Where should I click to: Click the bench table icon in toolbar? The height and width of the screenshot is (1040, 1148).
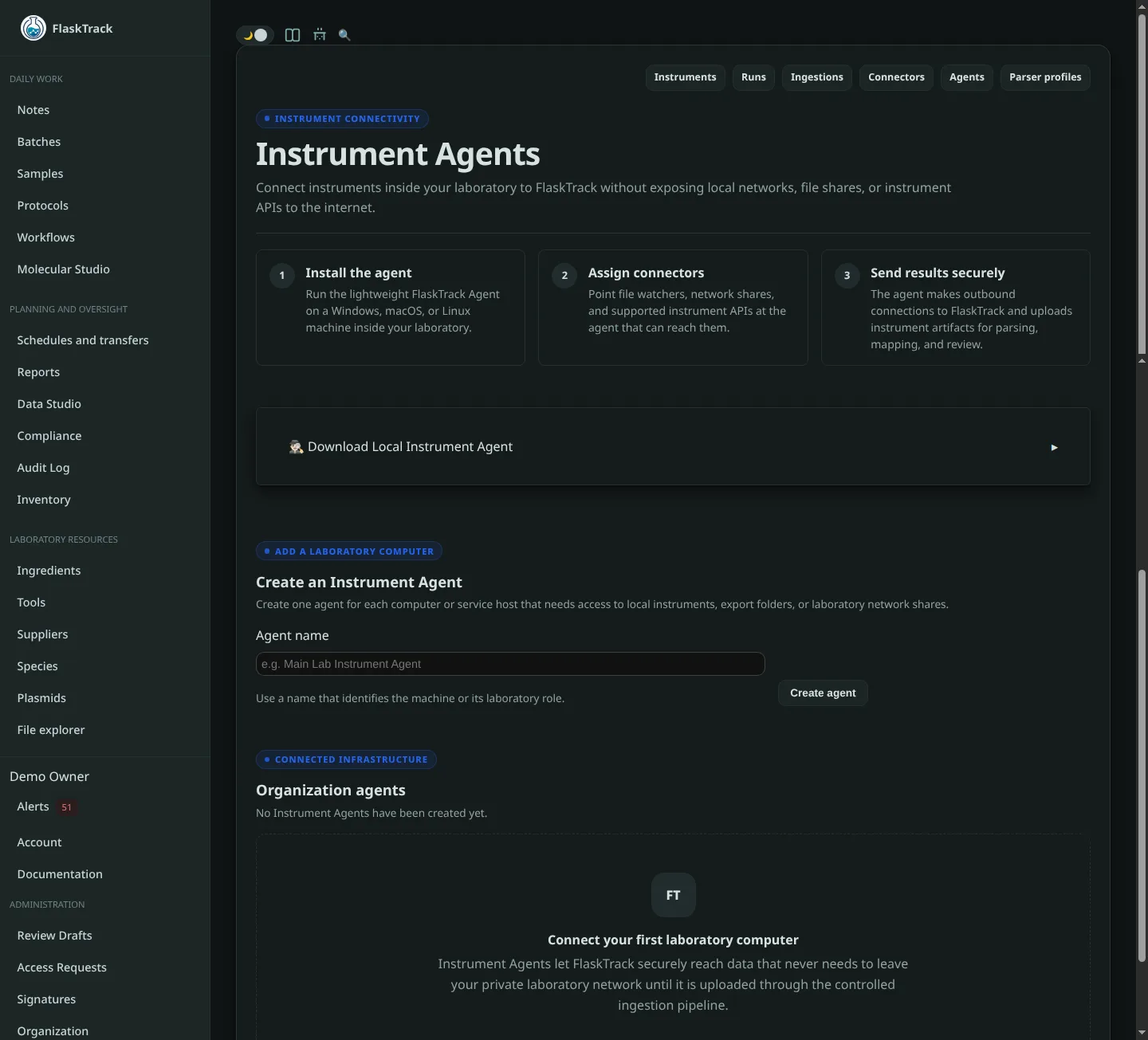point(320,35)
